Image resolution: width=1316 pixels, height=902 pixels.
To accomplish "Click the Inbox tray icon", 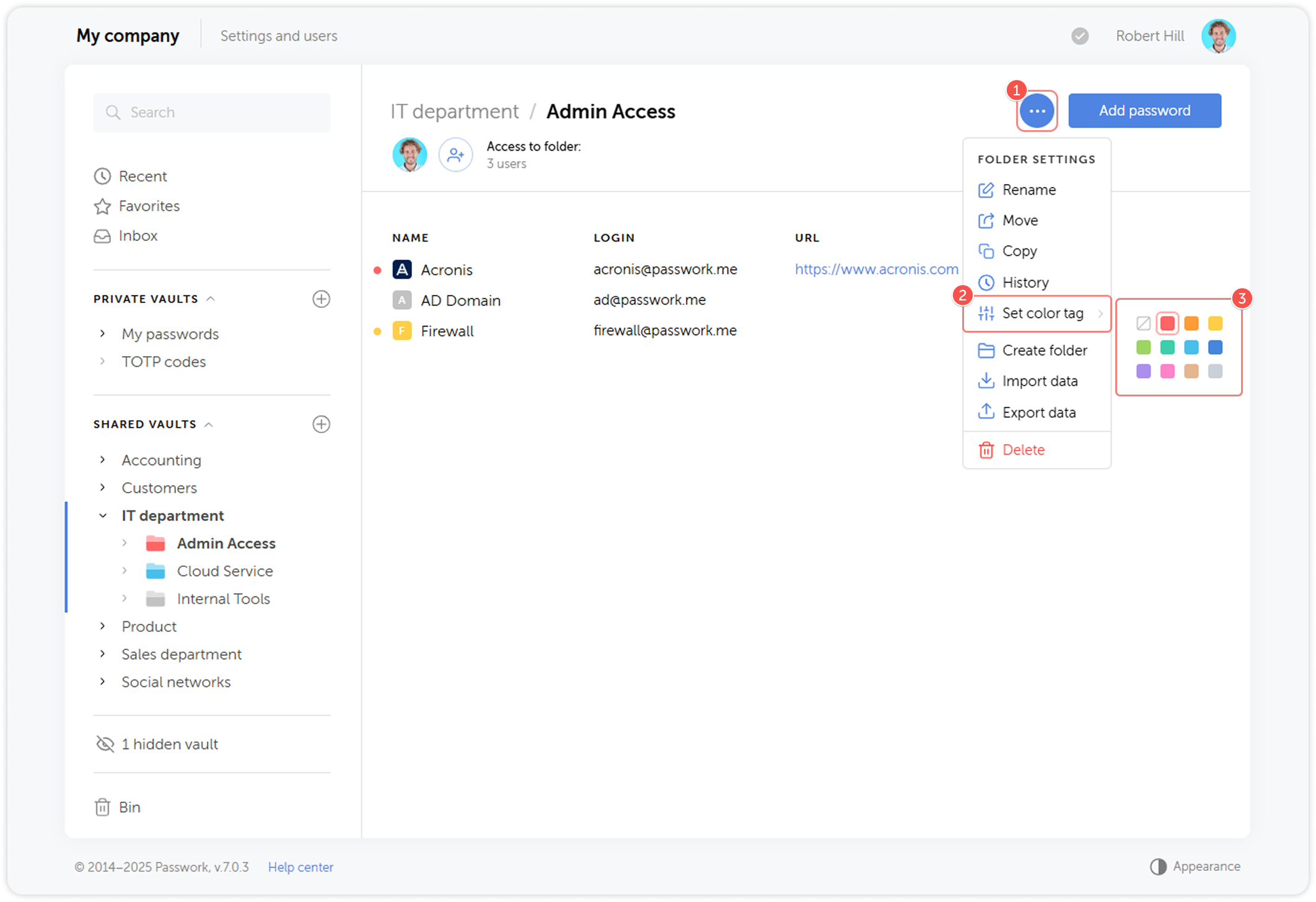I will (x=102, y=236).
